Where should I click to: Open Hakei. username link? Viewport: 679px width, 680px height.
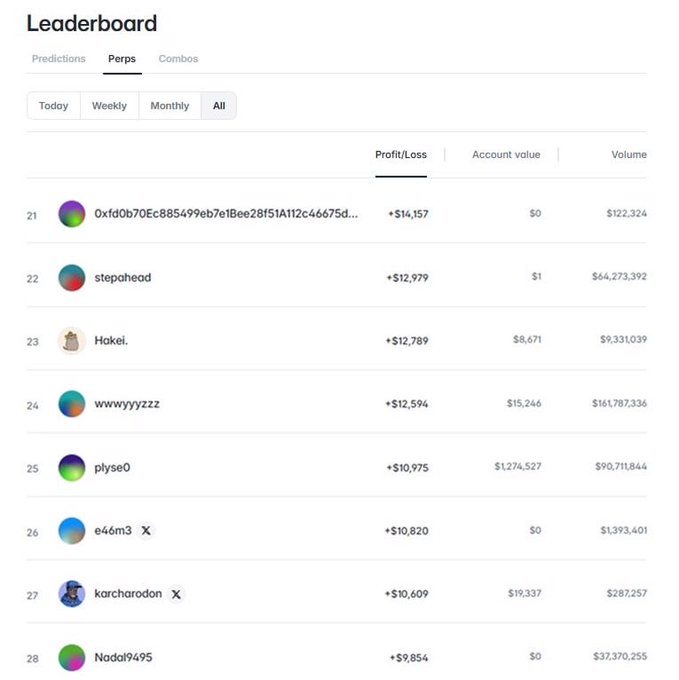(111, 340)
